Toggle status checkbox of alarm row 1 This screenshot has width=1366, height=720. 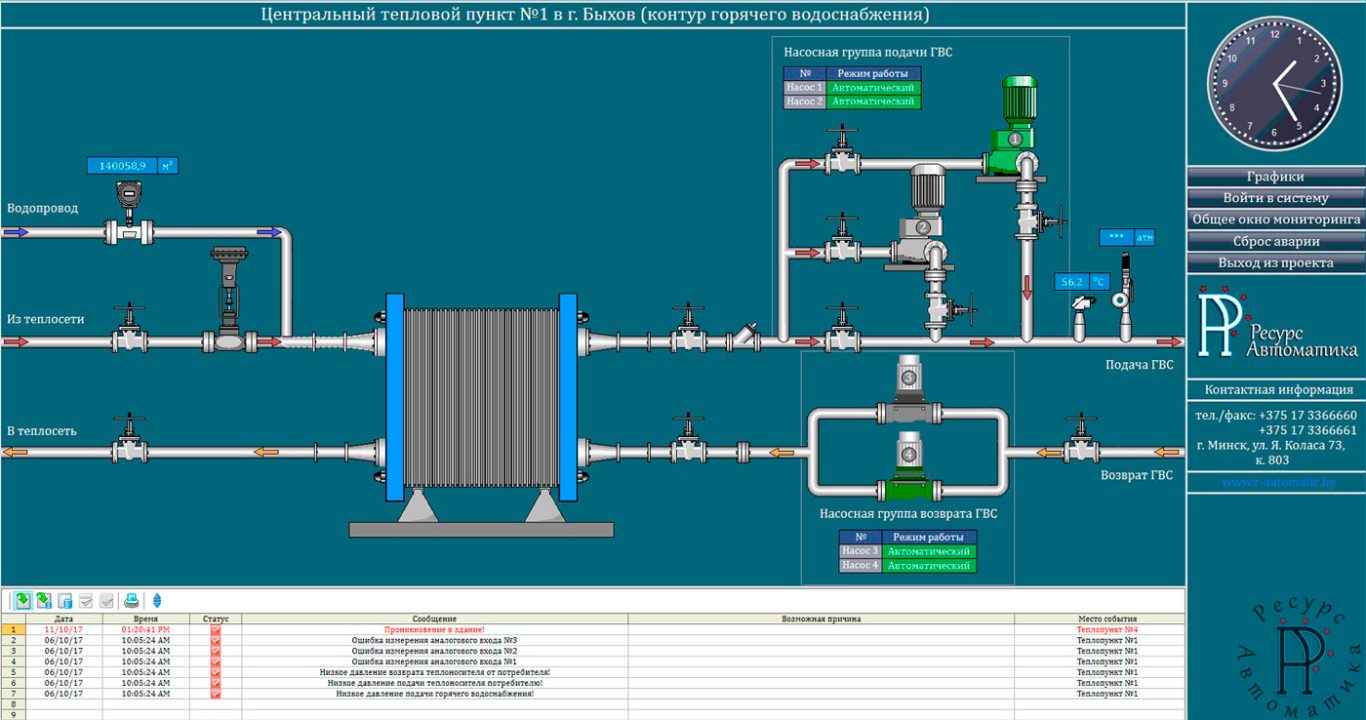point(215,630)
